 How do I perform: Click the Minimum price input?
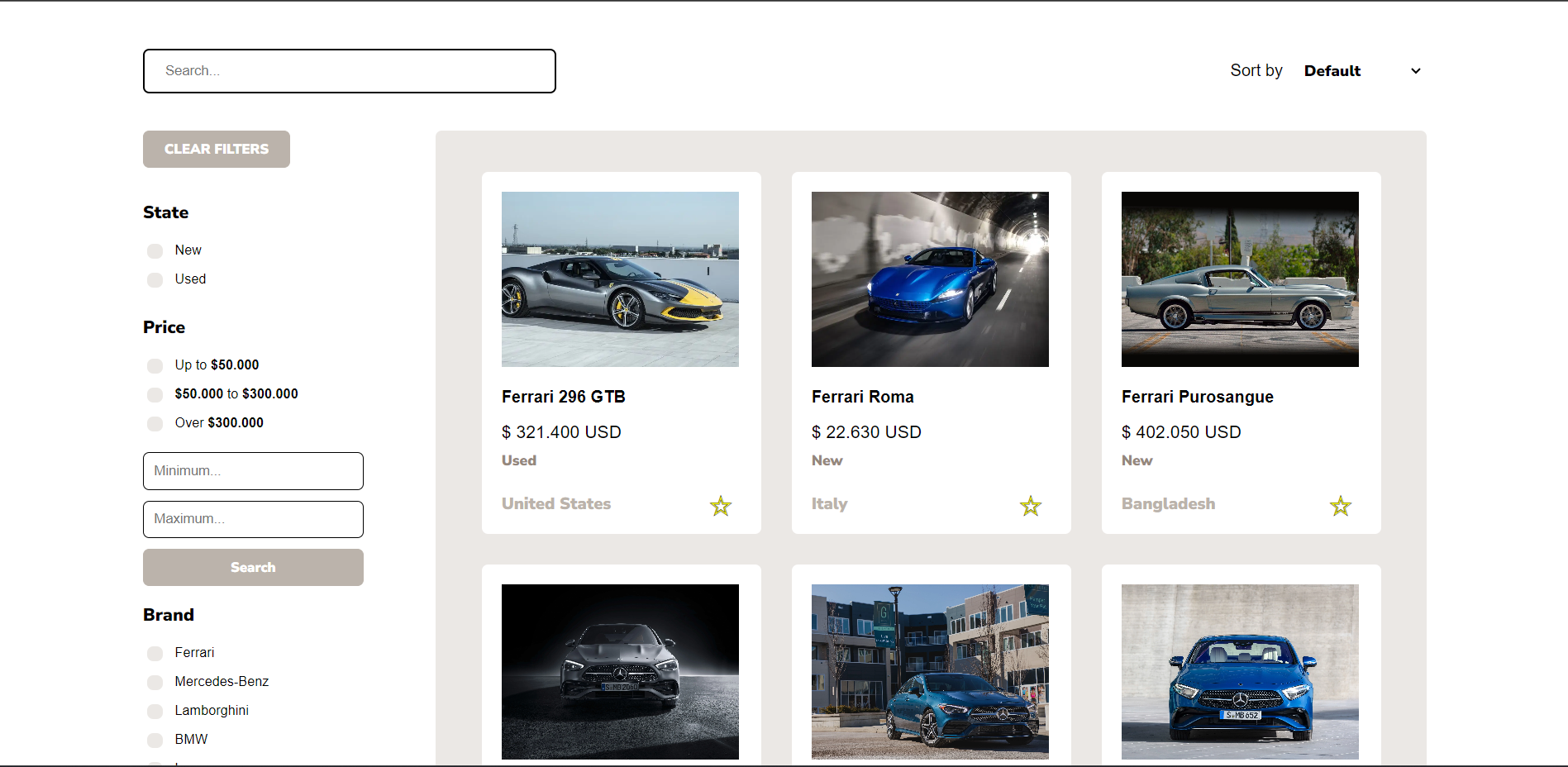tap(253, 471)
